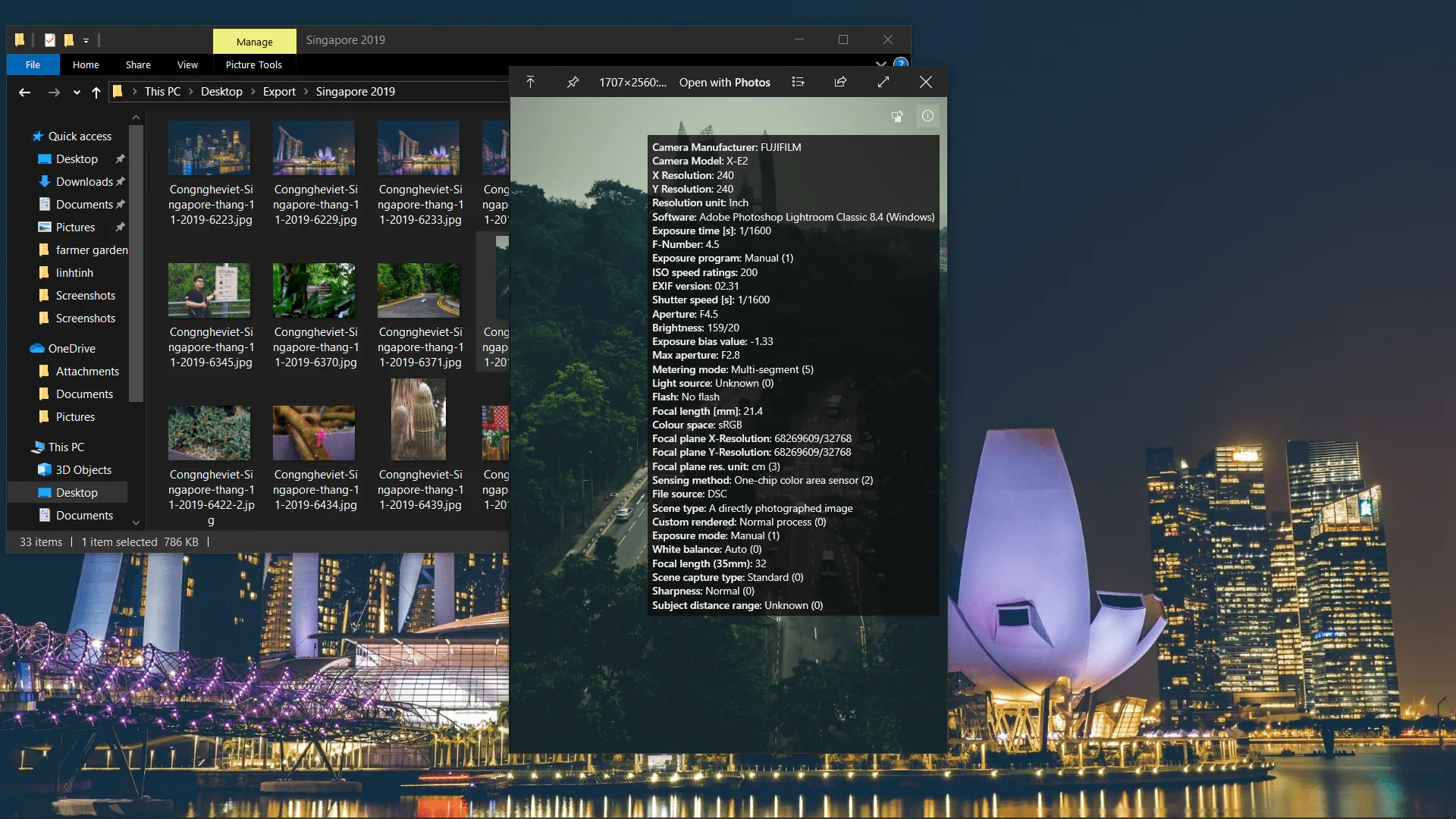Click the share icon in QuickLook toolbar

pos(840,82)
